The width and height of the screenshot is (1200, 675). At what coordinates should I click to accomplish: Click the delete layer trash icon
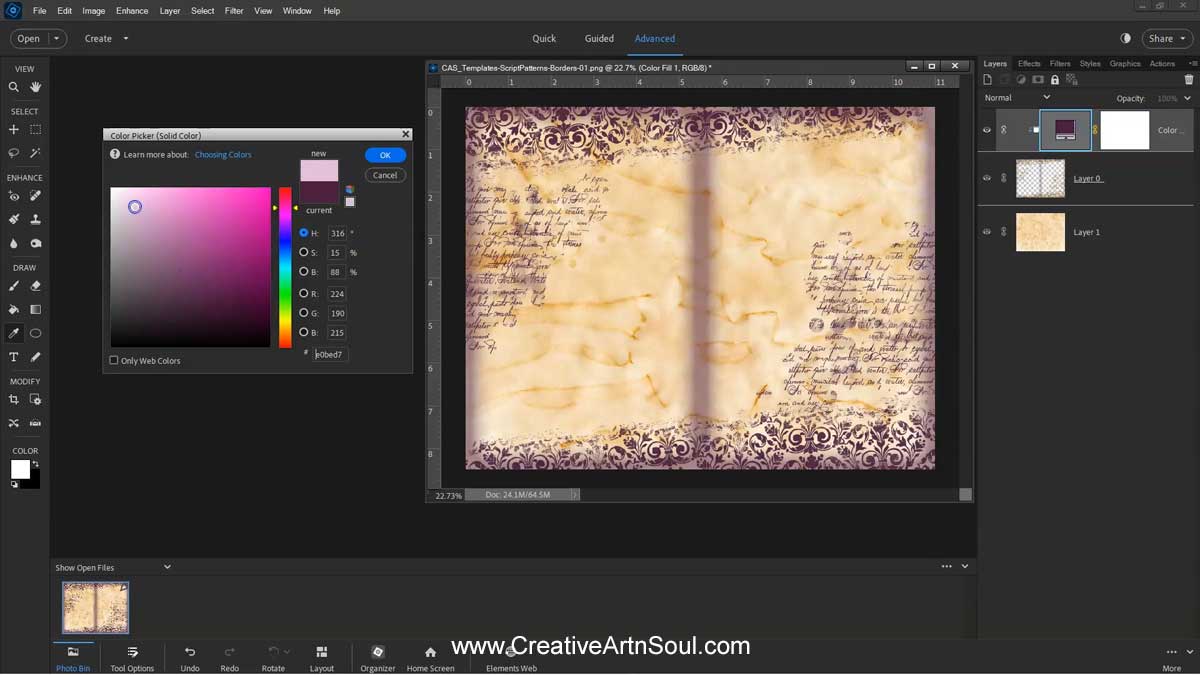[1189, 79]
